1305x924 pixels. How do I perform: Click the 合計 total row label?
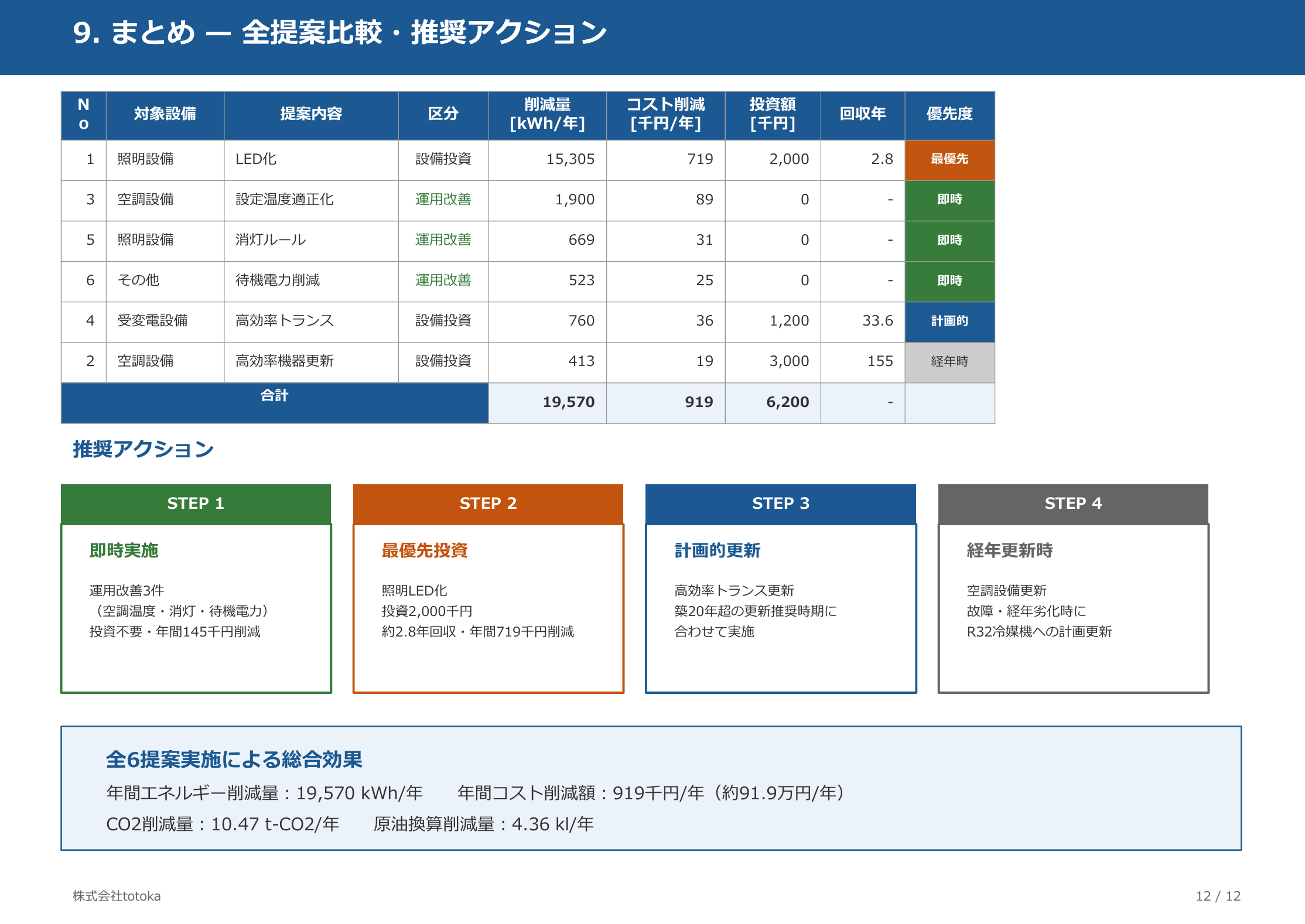click(x=275, y=403)
